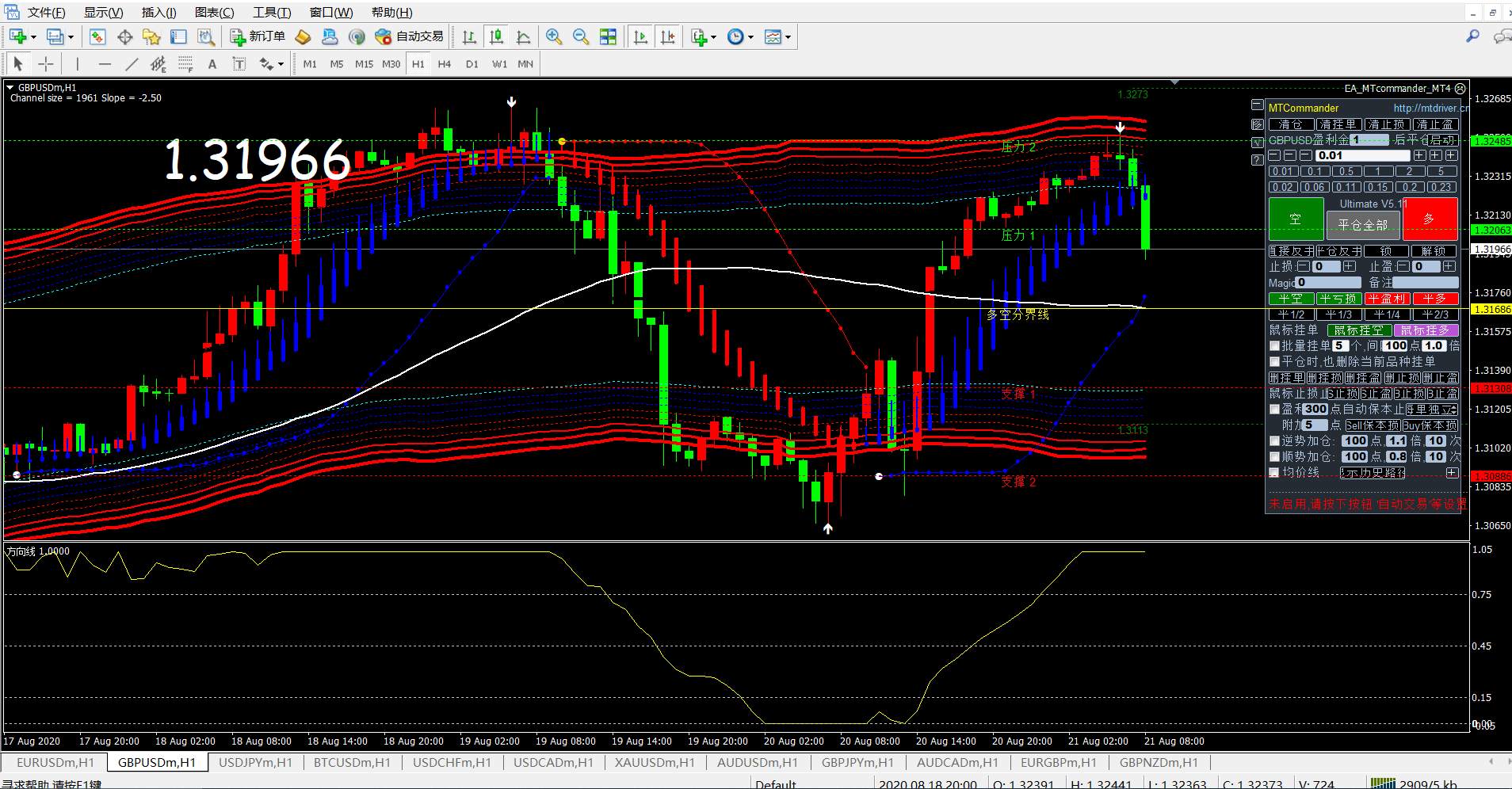Image resolution: width=1512 pixels, height=789 pixels.
Task: Click the tile windows icon
Action: (608, 36)
